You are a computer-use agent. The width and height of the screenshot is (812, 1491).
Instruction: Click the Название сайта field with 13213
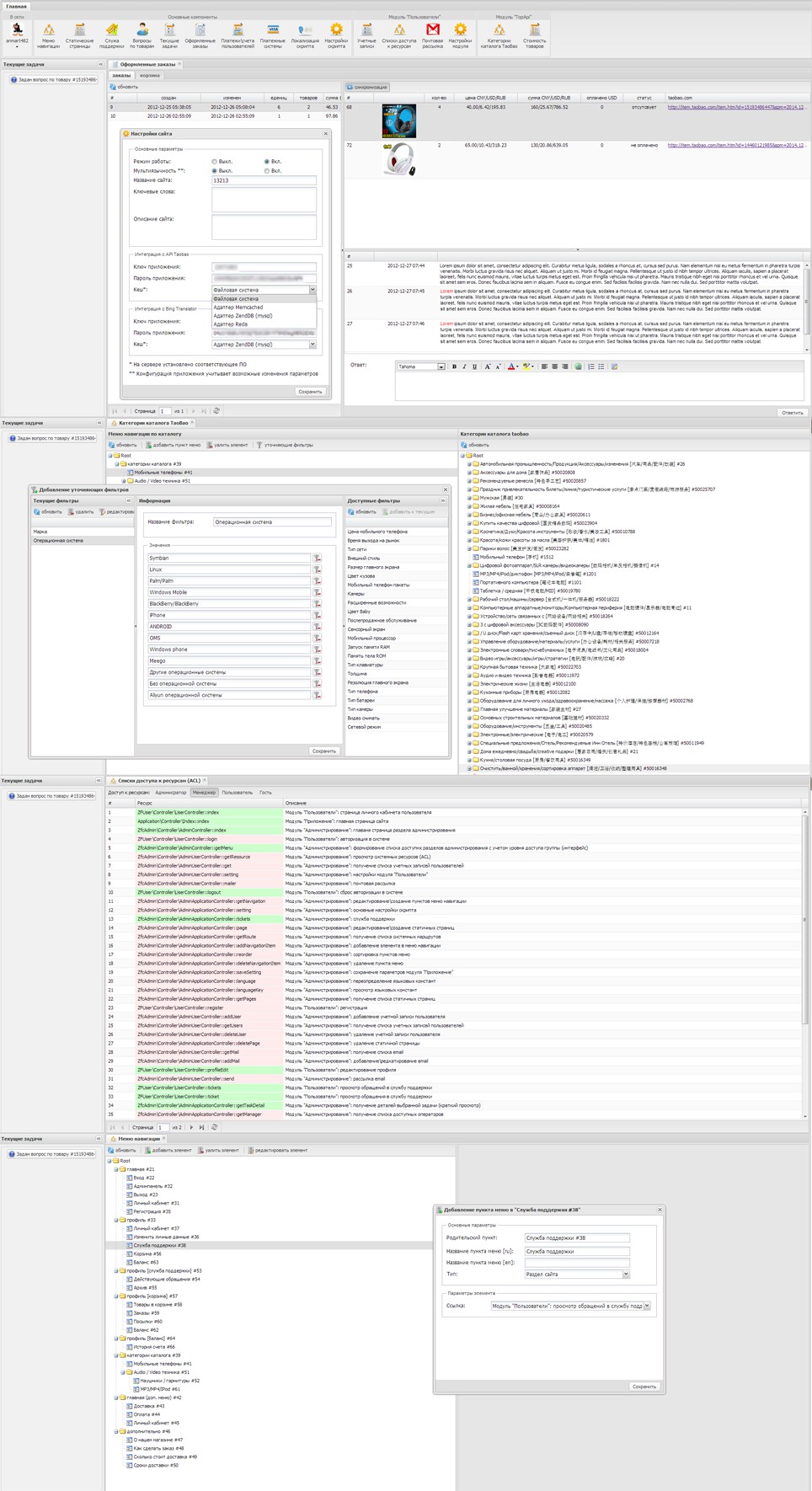pos(264,180)
